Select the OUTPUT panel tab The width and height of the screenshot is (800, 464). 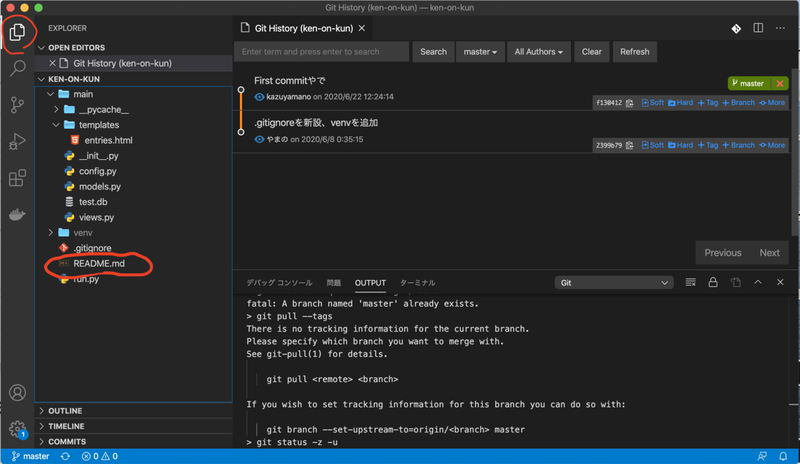click(370, 283)
